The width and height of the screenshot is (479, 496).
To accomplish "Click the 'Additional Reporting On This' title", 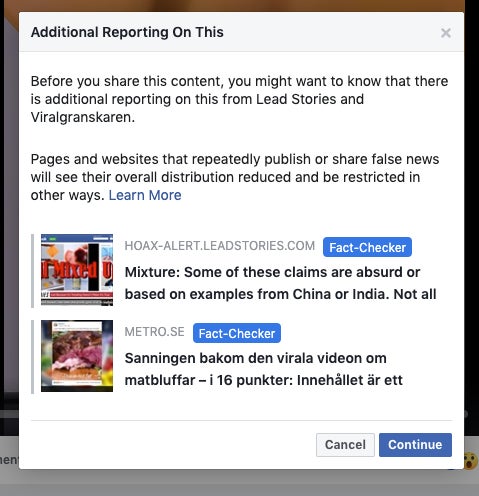I will click(127, 32).
